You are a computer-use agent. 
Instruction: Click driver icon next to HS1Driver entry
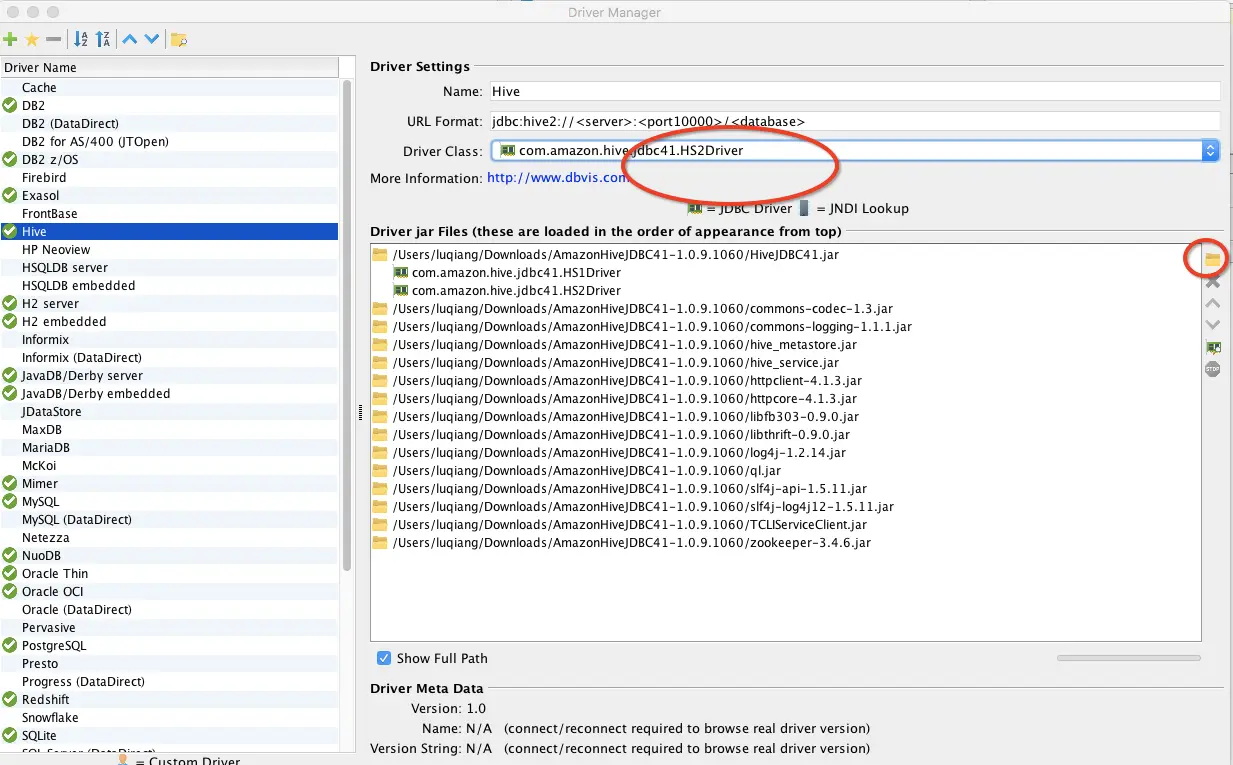(401, 273)
